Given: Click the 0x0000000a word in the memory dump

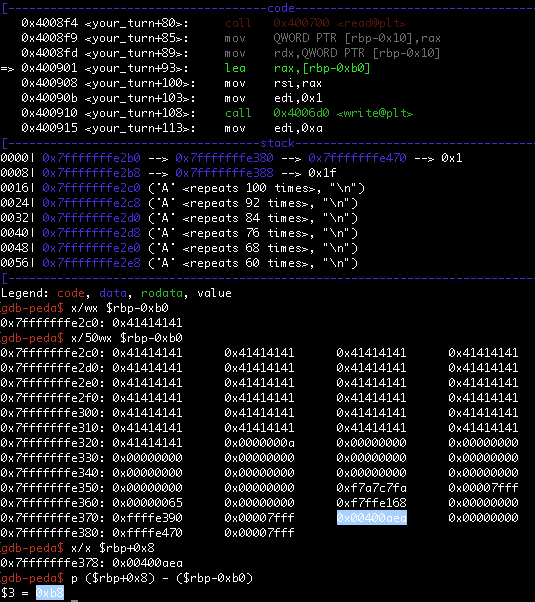Looking at the screenshot, I should pyautogui.click(x=259, y=443).
